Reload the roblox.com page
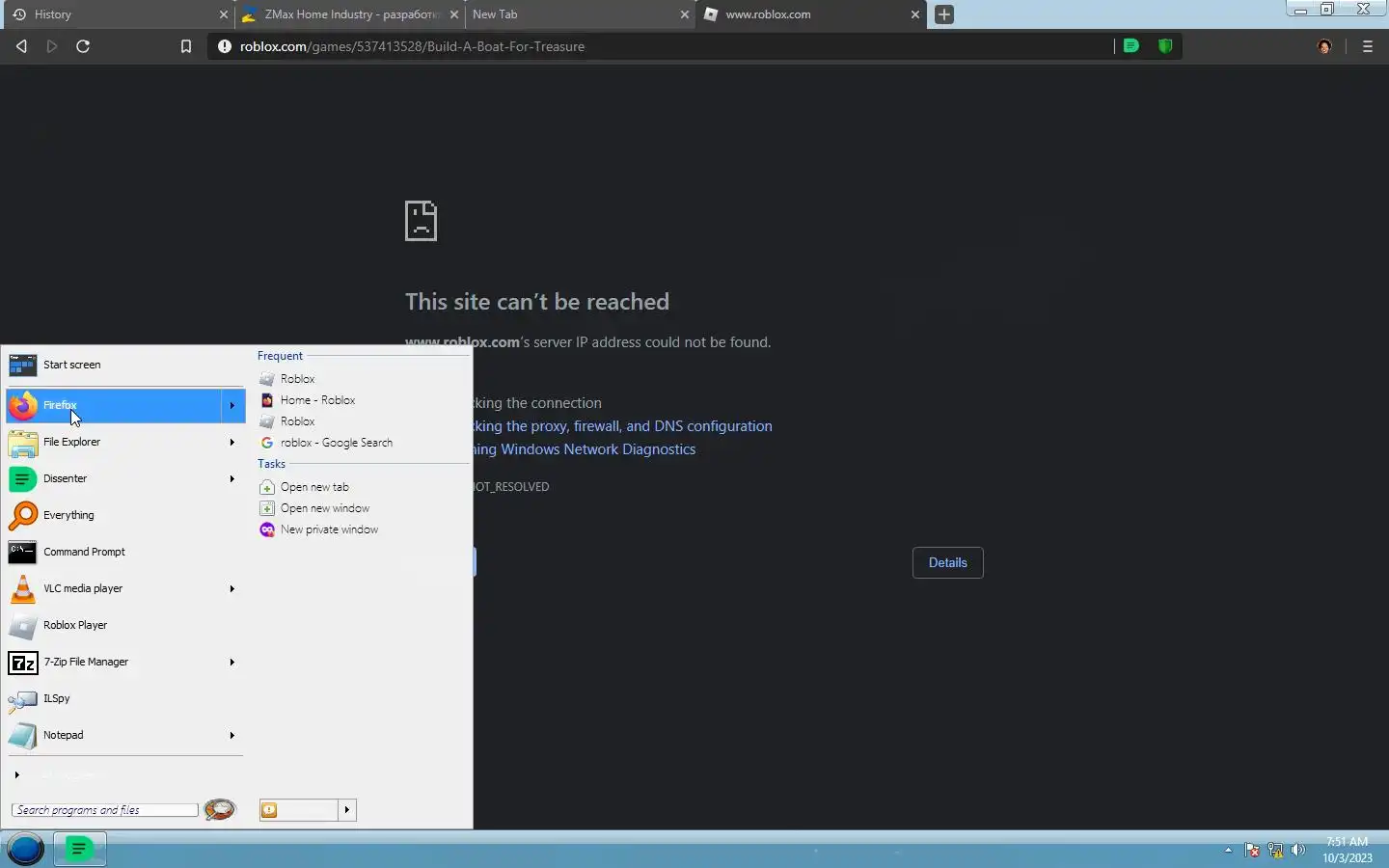 tap(83, 46)
